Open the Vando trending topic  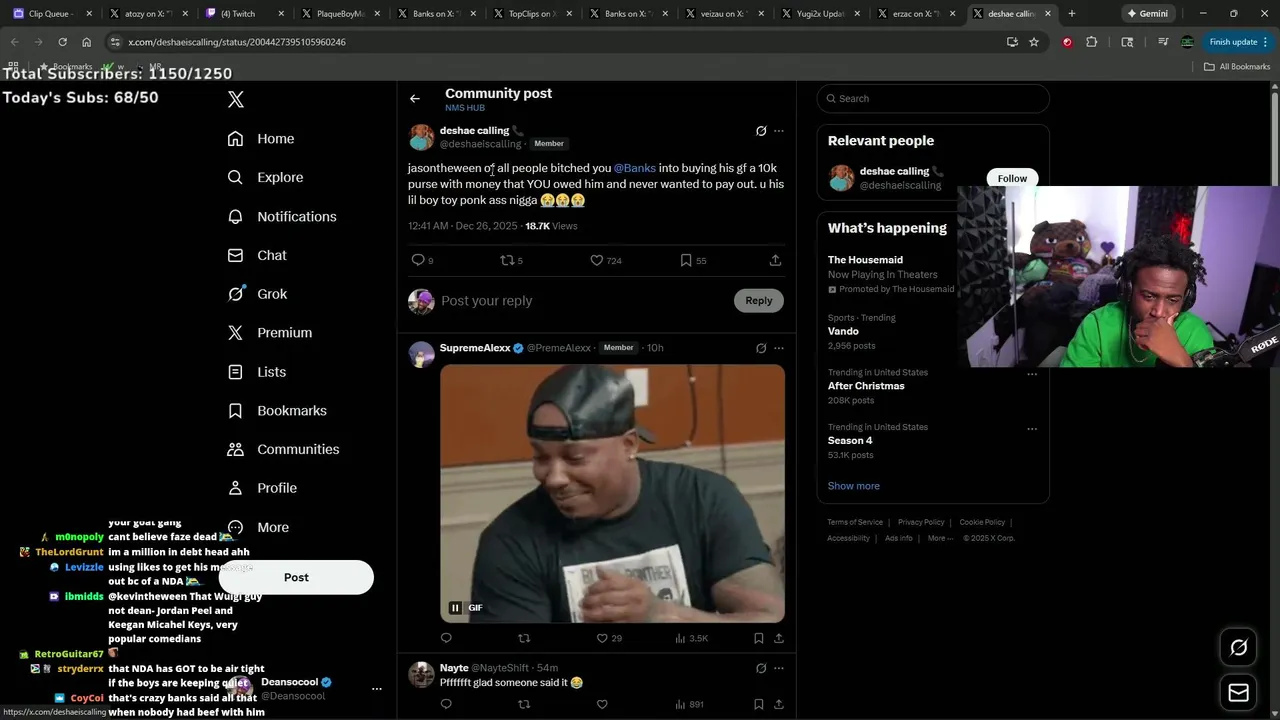[x=843, y=331]
